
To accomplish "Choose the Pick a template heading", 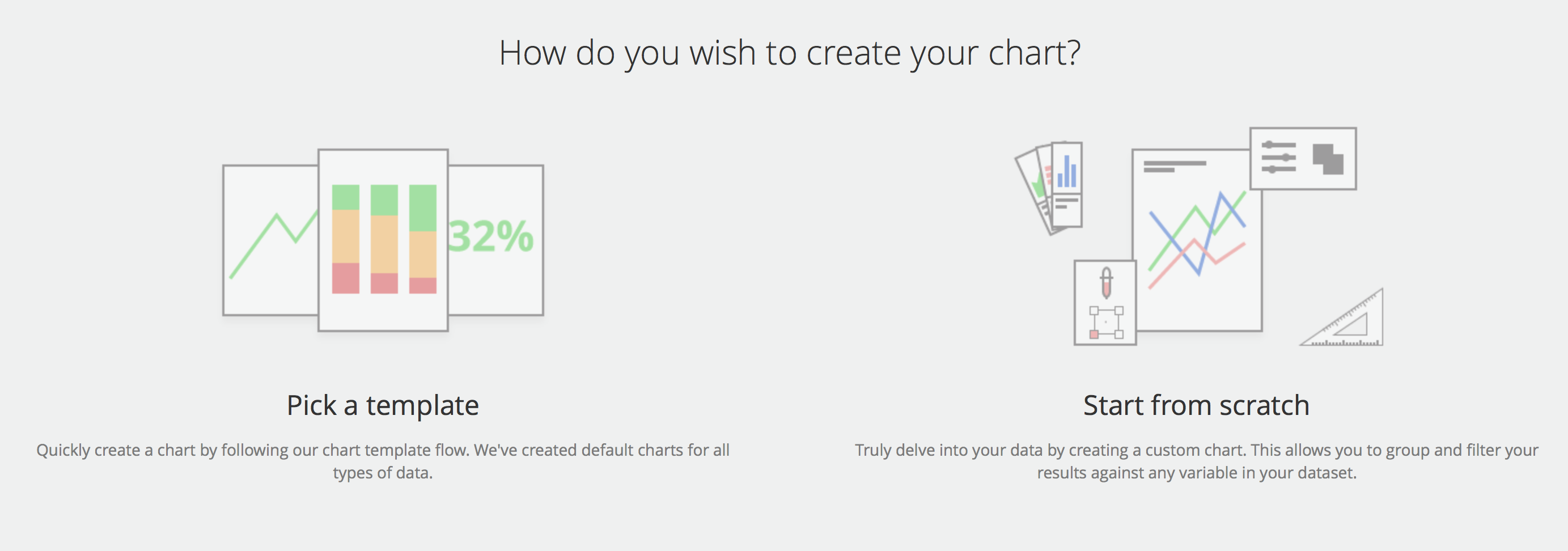I will (383, 405).
